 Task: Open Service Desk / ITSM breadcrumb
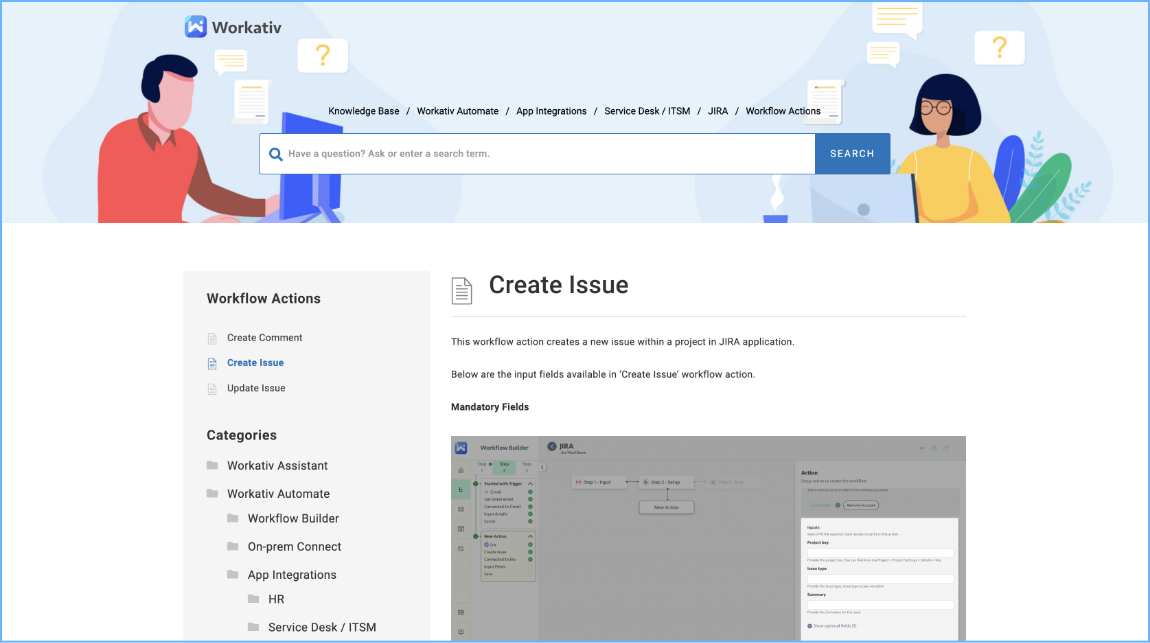(x=647, y=111)
